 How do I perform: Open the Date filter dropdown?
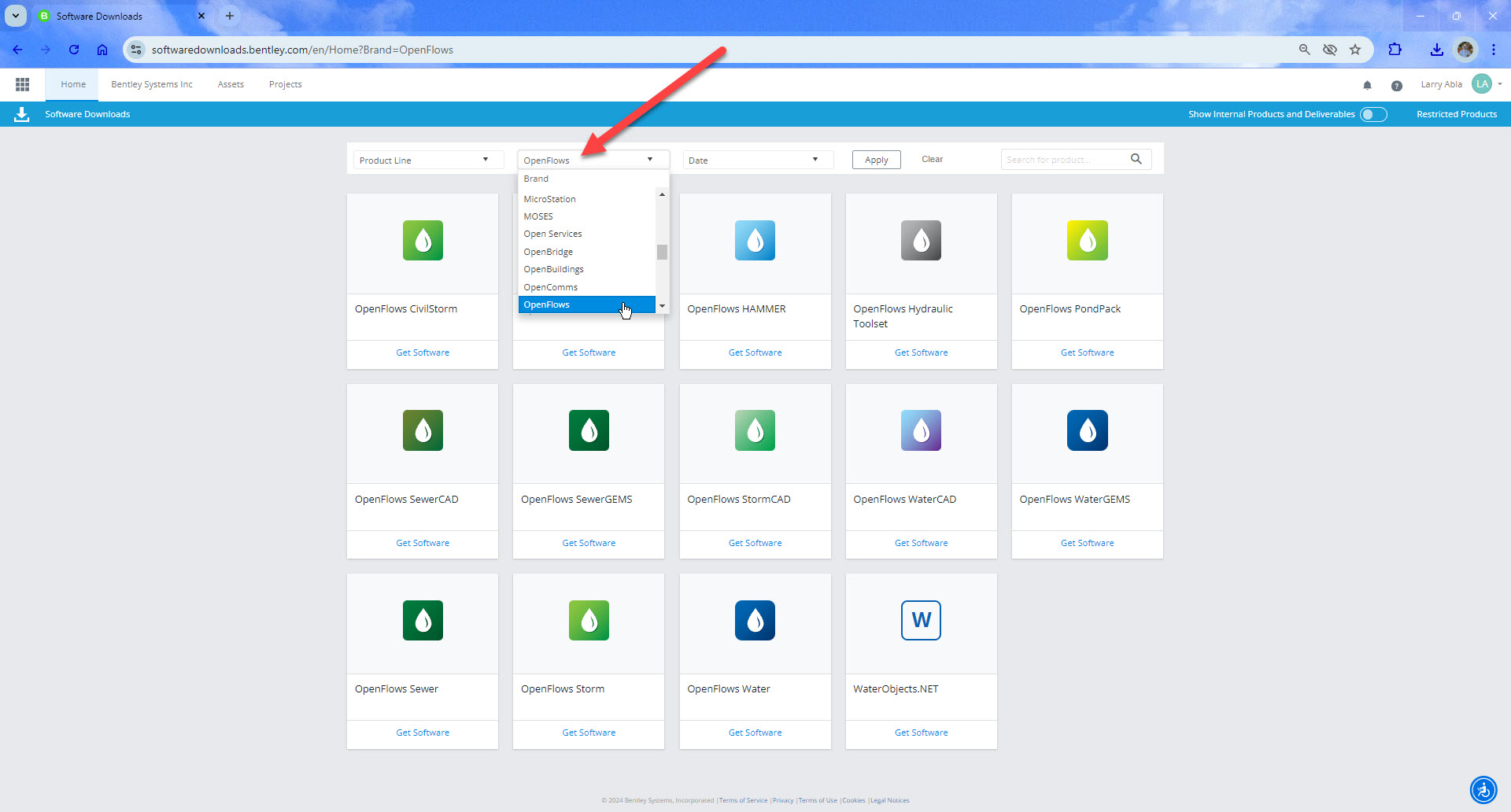(757, 160)
